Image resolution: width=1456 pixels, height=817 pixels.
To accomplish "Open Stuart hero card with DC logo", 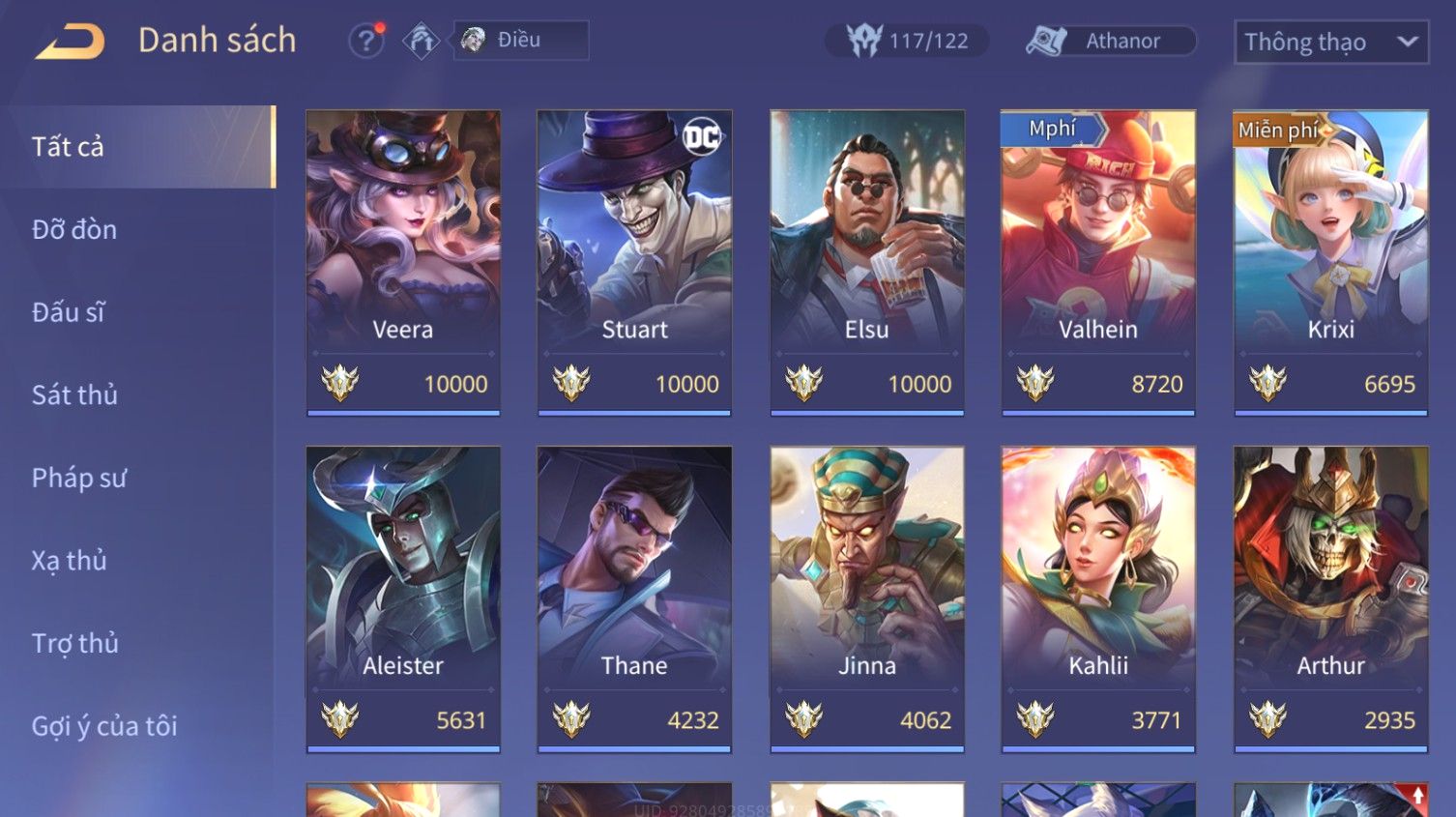I will (634, 263).
